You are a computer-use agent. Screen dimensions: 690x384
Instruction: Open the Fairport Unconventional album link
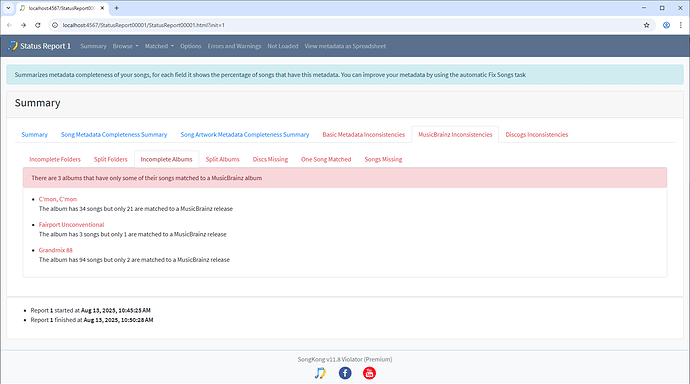(71, 225)
